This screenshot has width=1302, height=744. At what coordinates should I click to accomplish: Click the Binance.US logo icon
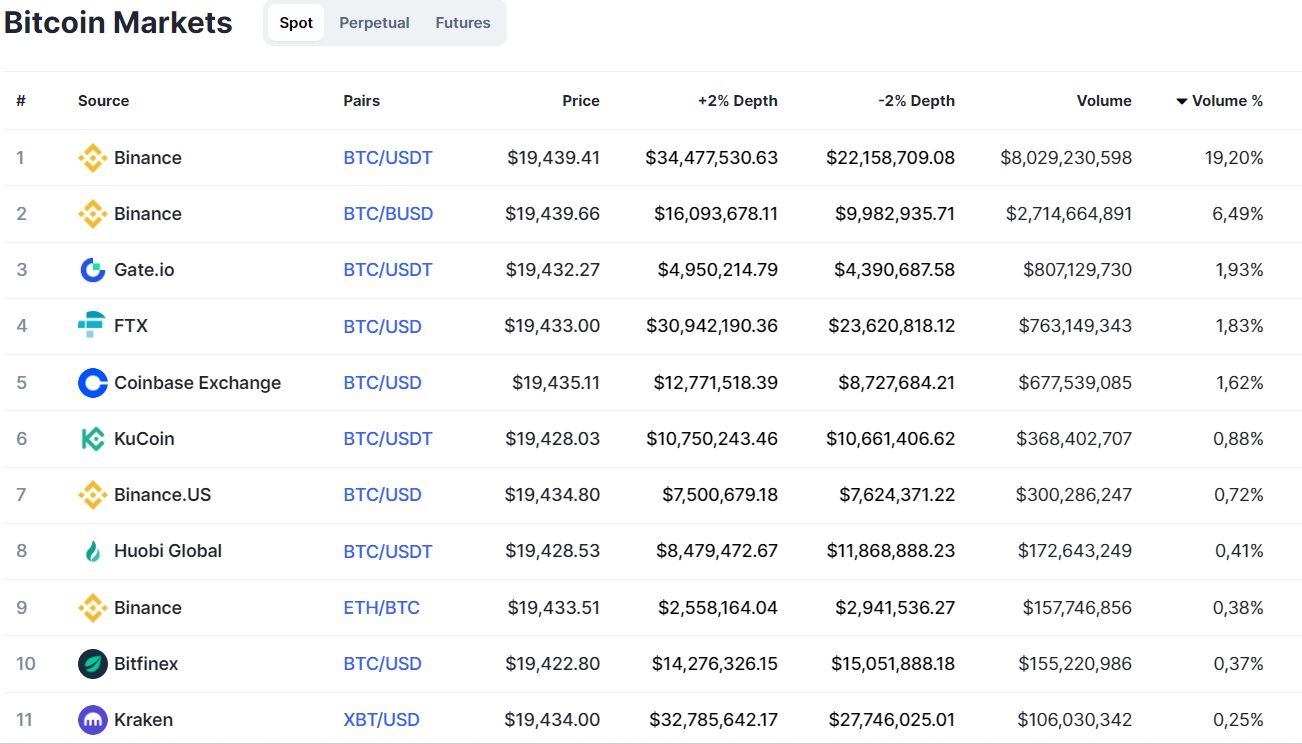pos(92,495)
